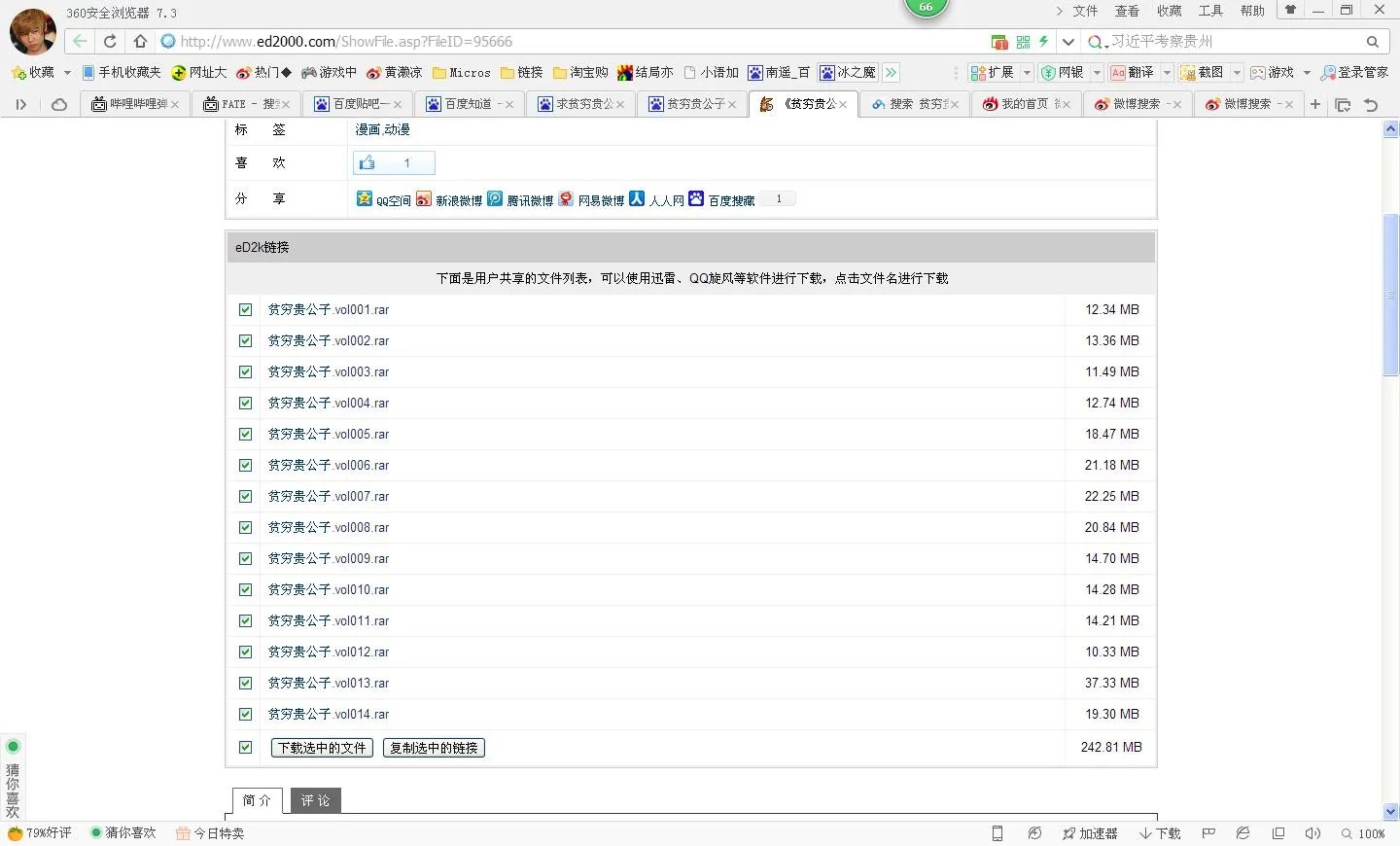Uncheck the 贫穷贵公子.vol007.rar checkbox
The height and width of the screenshot is (846, 1400).
click(x=245, y=496)
